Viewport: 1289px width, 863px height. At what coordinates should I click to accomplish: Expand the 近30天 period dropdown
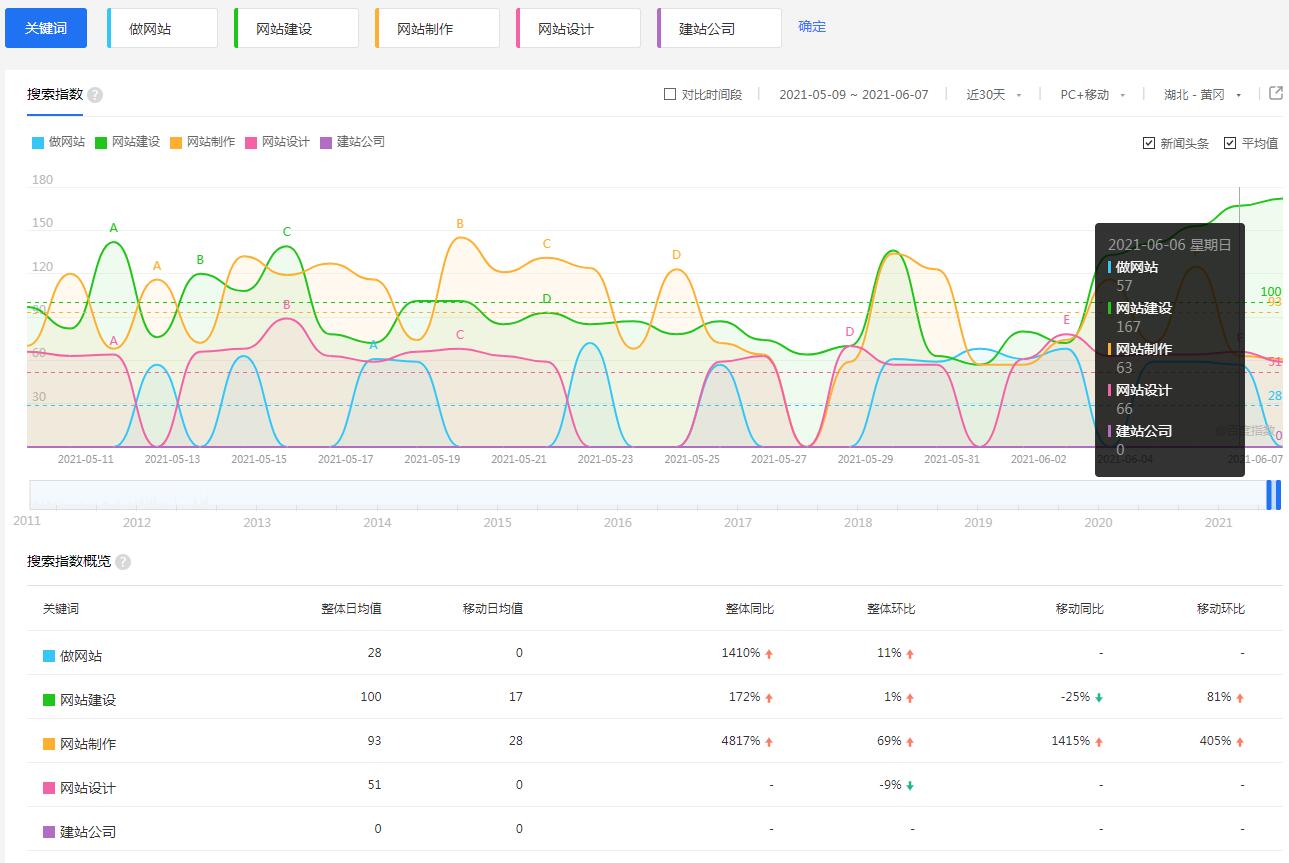pos(994,95)
